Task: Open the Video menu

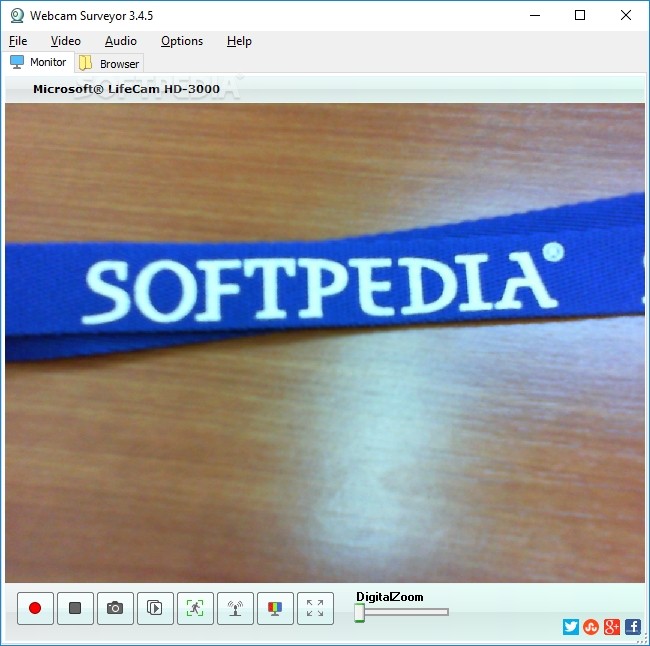Action: (x=65, y=41)
